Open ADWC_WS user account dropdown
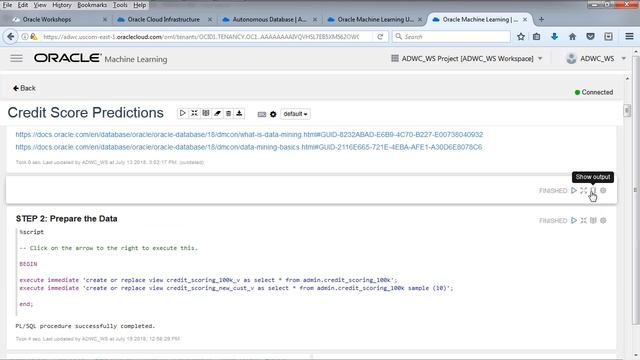This screenshot has height=360, width=640. point(596,59)
